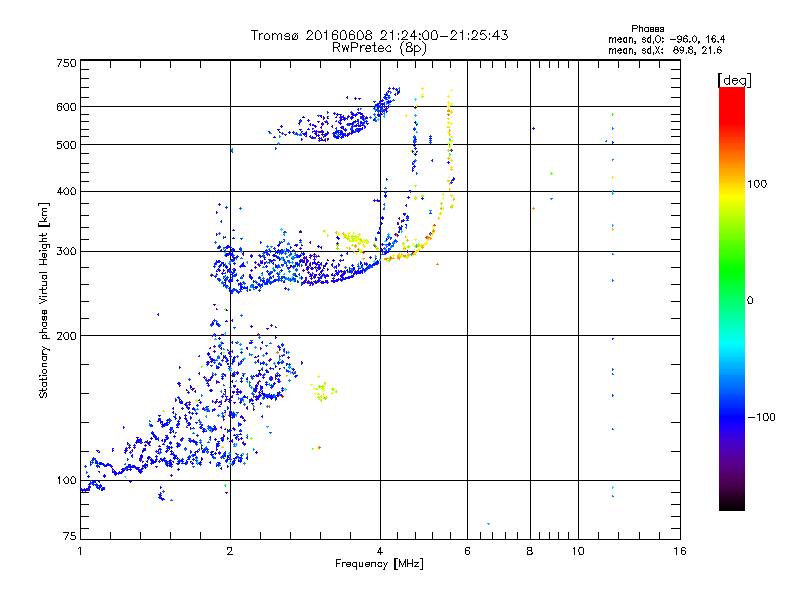The width and height of the screenshot is (800, 600).
Task: Click the y-axis tick label '500'
Action: tap(66, 145)
